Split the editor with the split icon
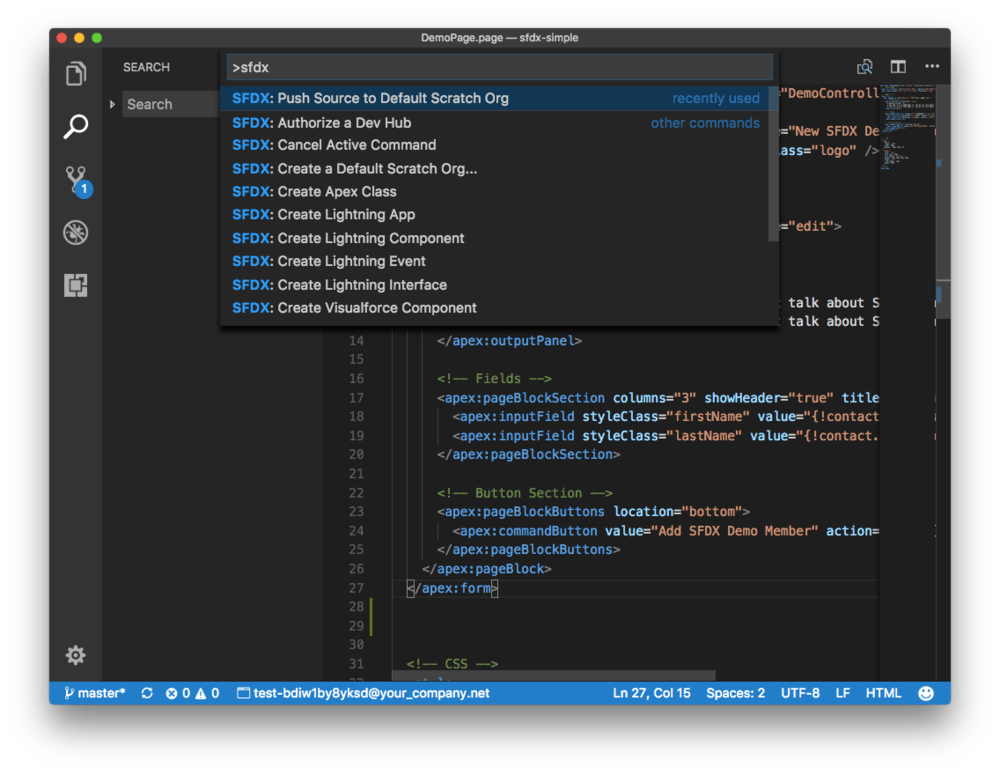Viewport: 1000px width, 775px height. pos(898,66)
